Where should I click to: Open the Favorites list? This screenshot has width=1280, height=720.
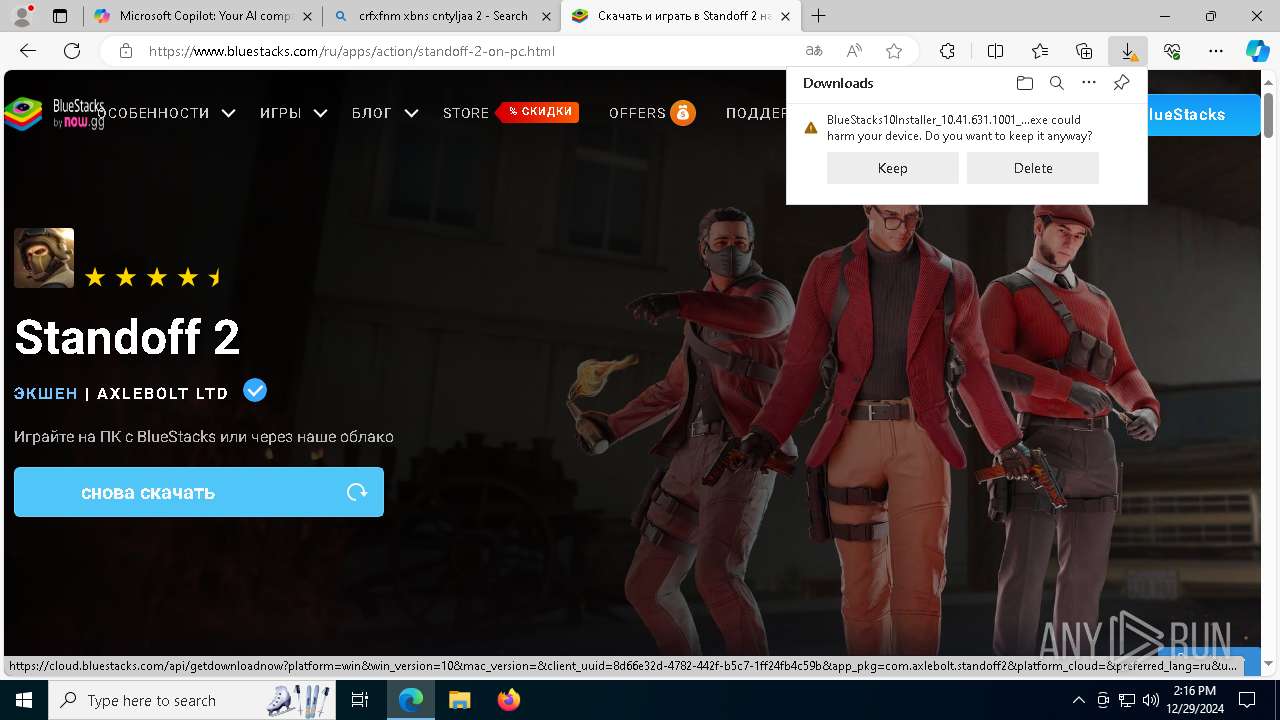point(1040,51)
